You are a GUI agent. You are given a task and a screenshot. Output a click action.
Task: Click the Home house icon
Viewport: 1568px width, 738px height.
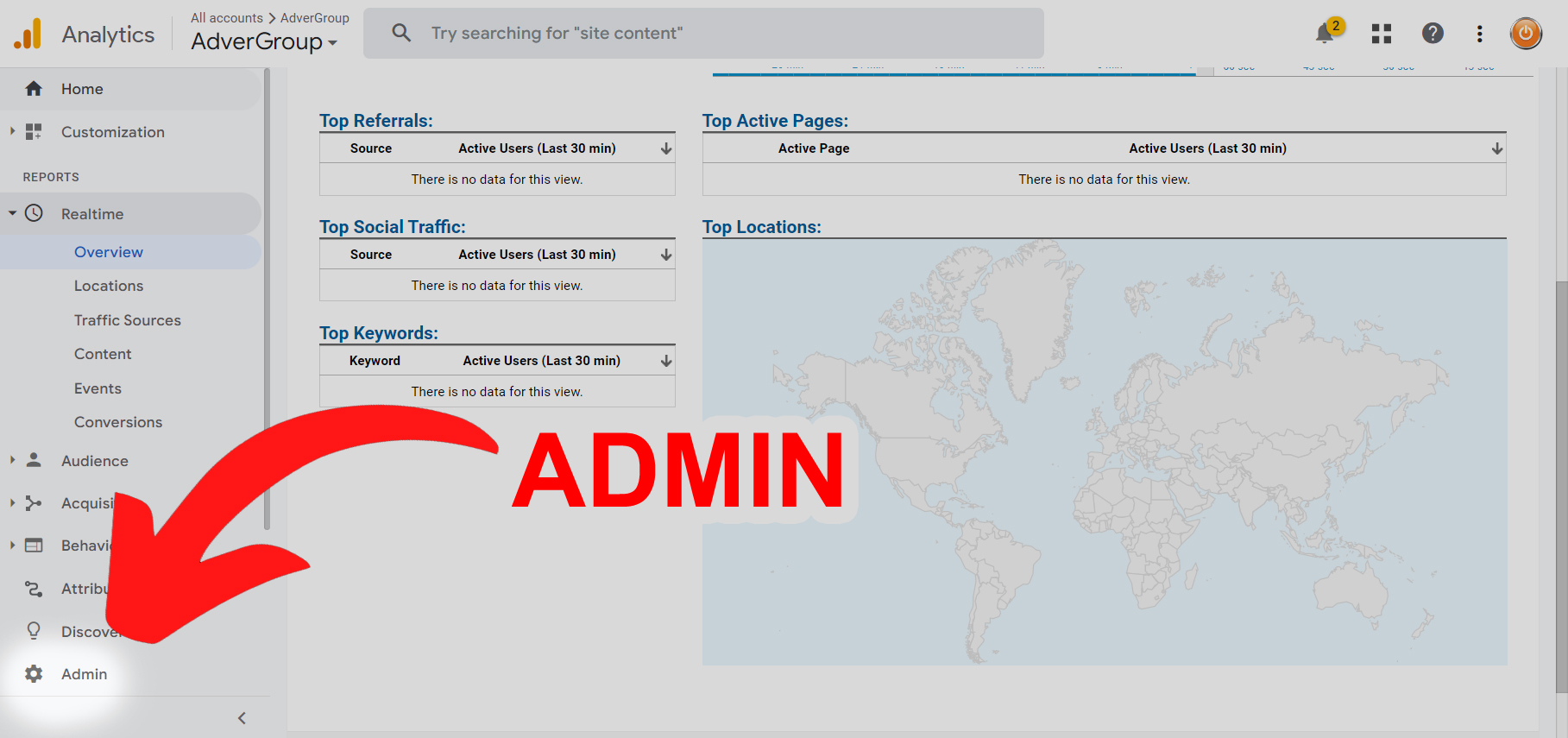point(34,89)
